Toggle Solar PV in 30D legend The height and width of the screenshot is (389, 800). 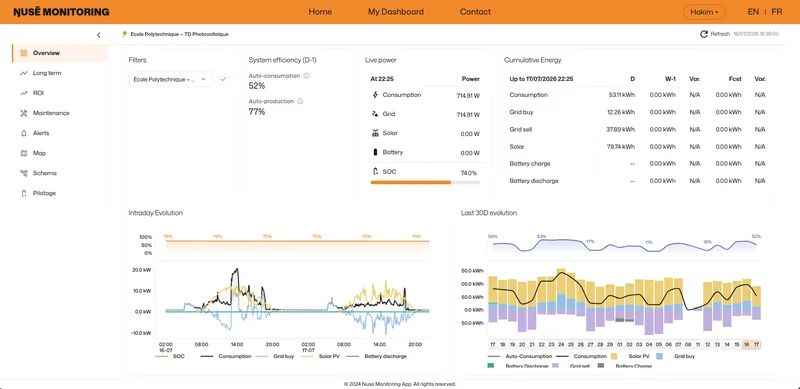pos(630,356)
